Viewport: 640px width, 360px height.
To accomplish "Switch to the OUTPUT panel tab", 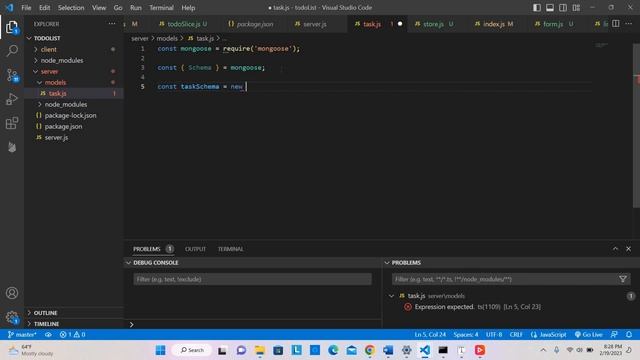I will tap(195, 249).
